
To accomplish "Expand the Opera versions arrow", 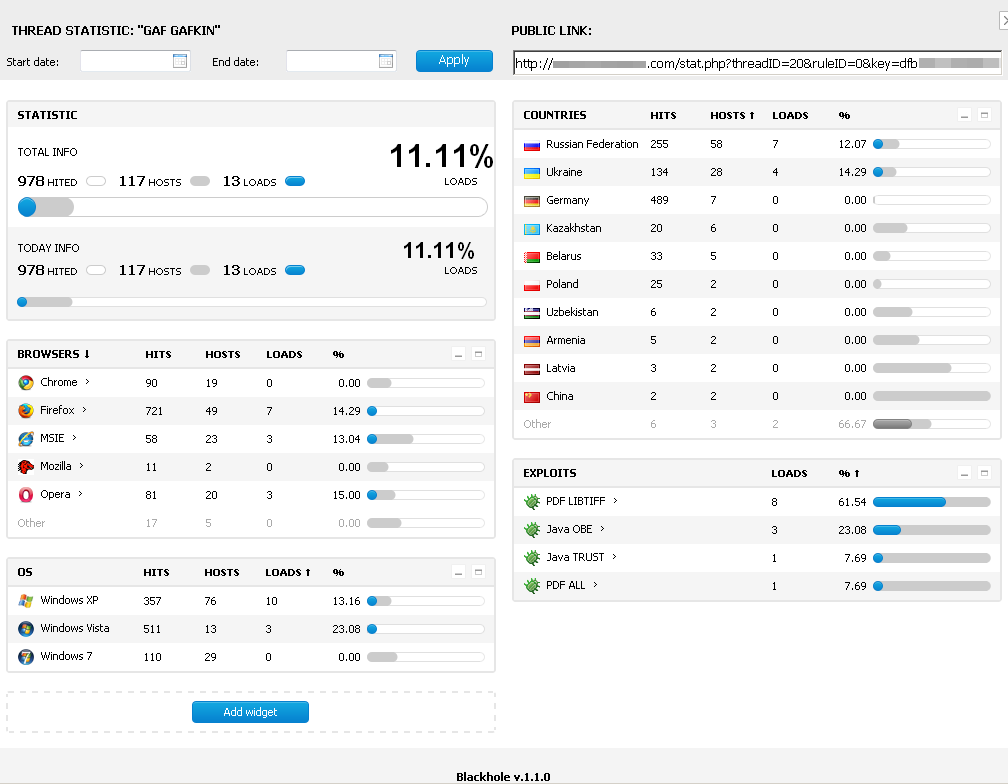I will click(80, 494).
